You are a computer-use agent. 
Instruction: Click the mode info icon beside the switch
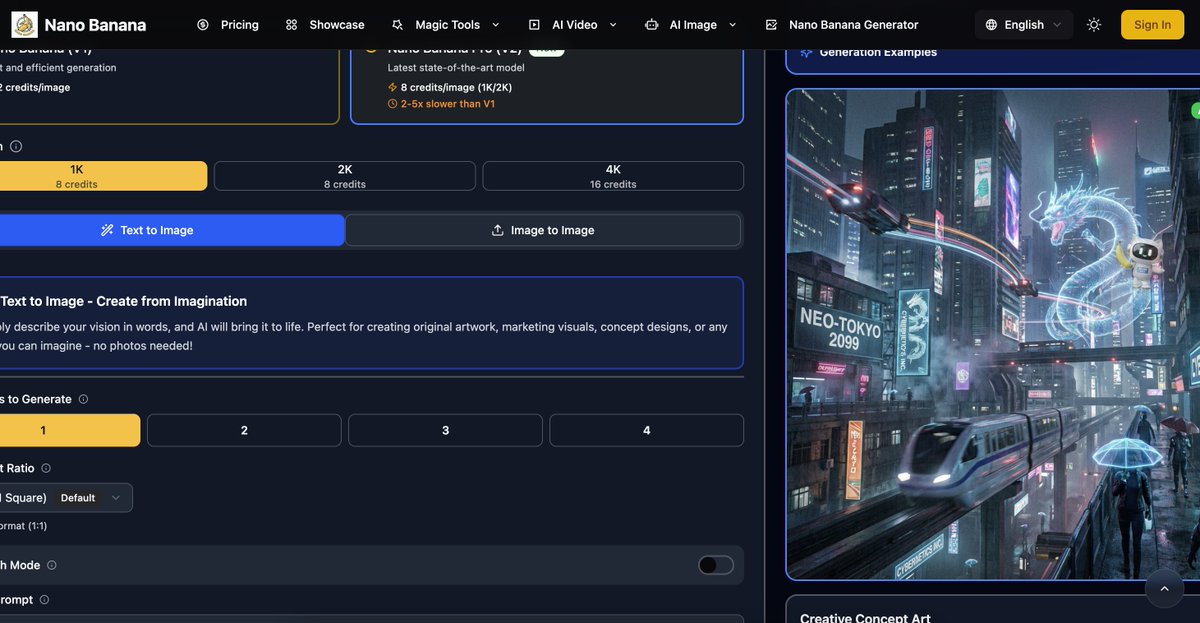click(52, 565)
